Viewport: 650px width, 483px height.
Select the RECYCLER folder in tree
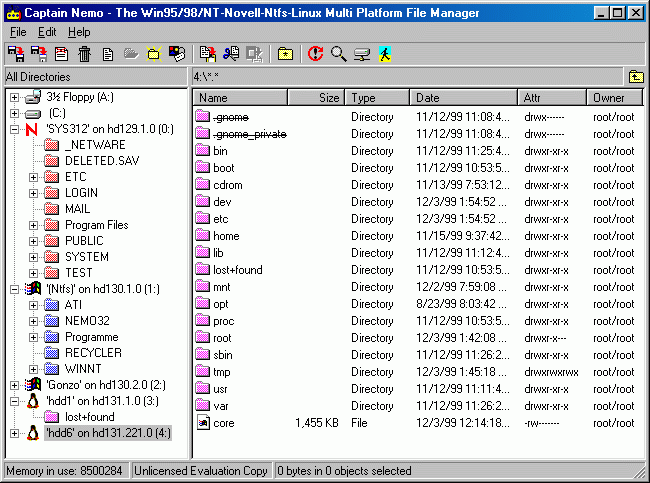(x=93, y=353)
